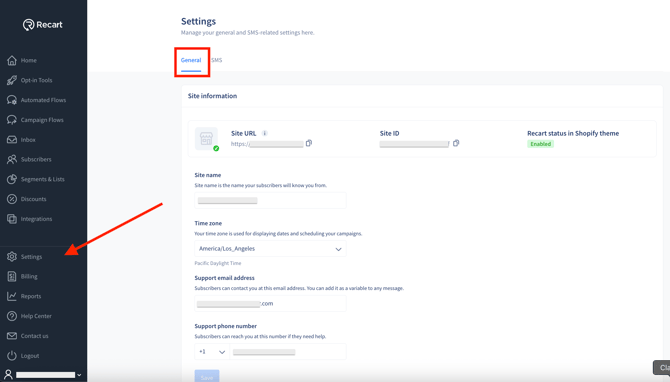Open Settings label in sidebar
This screenshot has width=670, height=382.
[x=31, y=257]
